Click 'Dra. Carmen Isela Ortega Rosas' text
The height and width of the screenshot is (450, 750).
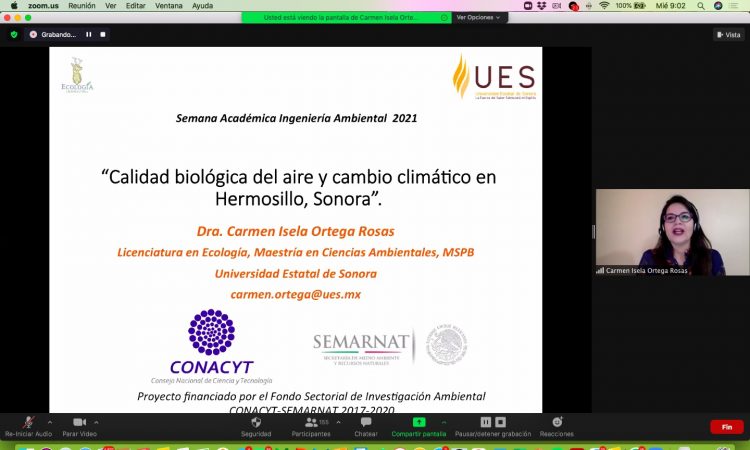click(296, 231)
